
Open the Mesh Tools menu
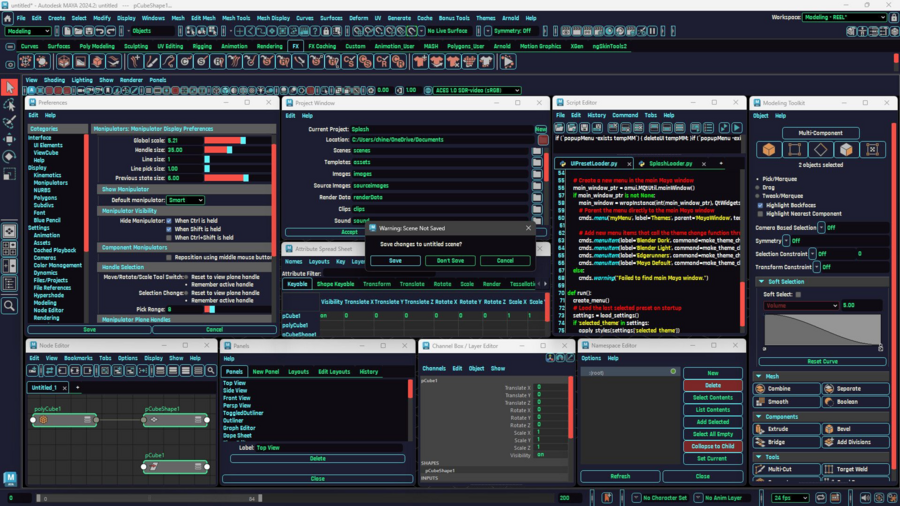point(236,18)
